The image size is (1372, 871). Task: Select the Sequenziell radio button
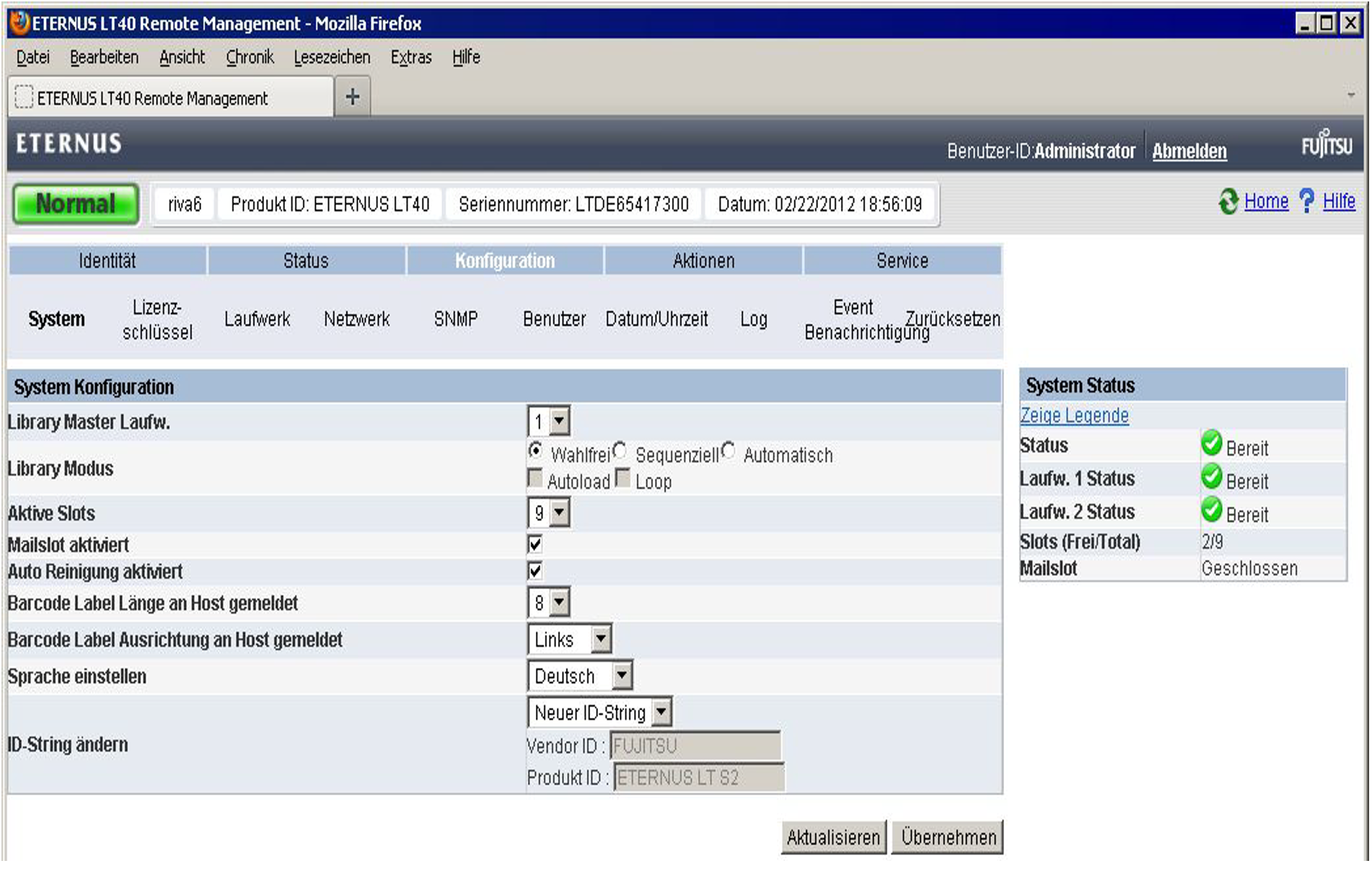pos(620,451)
